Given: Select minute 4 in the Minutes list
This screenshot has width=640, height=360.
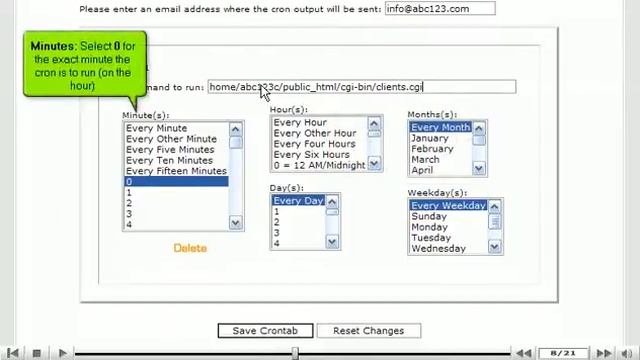Looking at the screenshot, I should pyautogui.click(x=176, y=224).
